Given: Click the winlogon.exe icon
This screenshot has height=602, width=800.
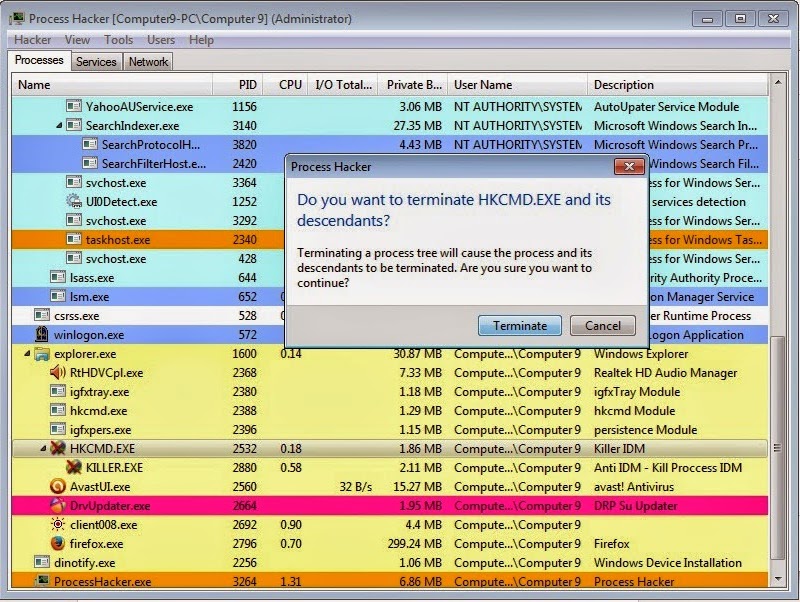Looking at the screenshot, I should coord(42,334).
